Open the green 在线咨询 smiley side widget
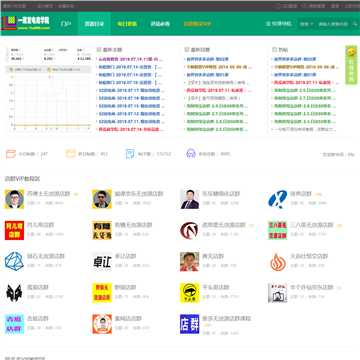The image size is (360, 360). (351, 65)
